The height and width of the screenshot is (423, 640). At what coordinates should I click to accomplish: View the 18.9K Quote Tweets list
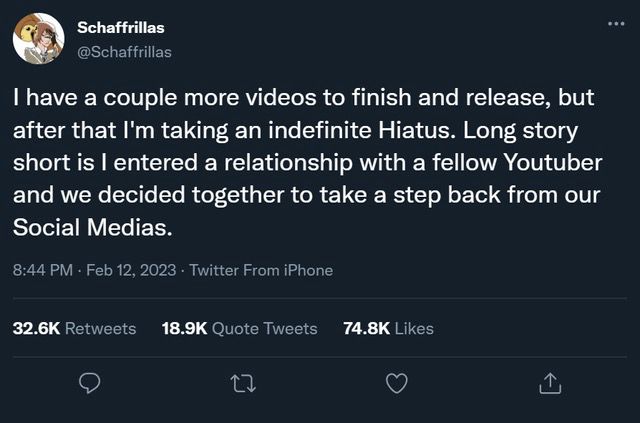[x=239, y=328]
